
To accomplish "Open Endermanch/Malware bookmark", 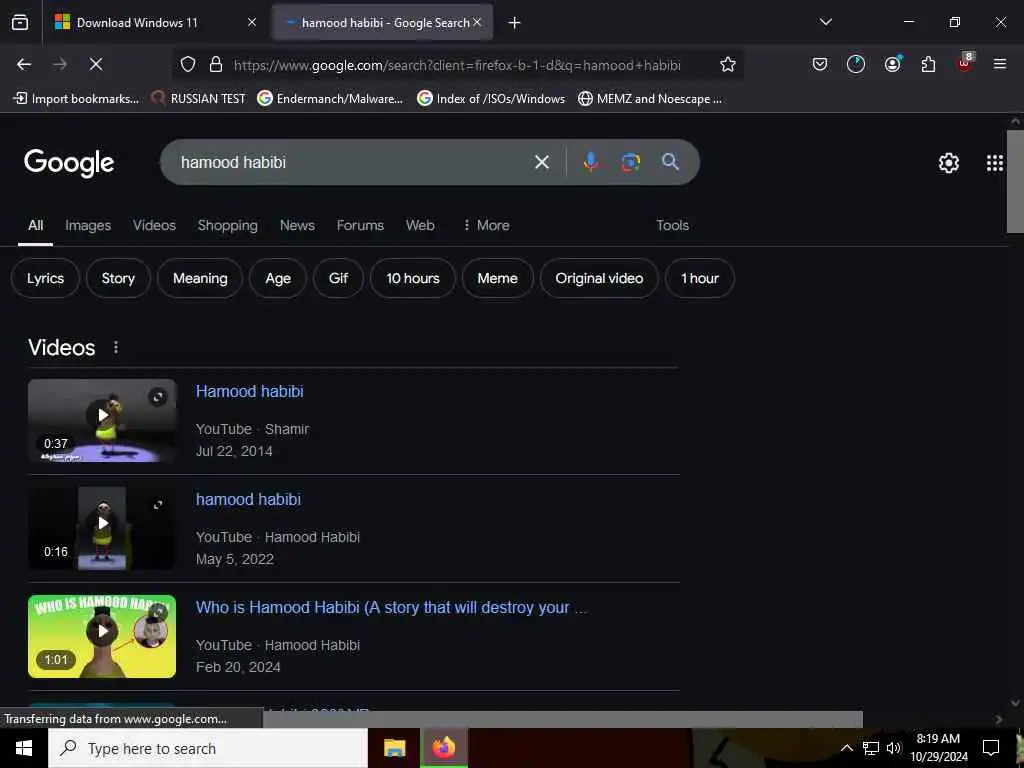I will [x=330, y=99].
